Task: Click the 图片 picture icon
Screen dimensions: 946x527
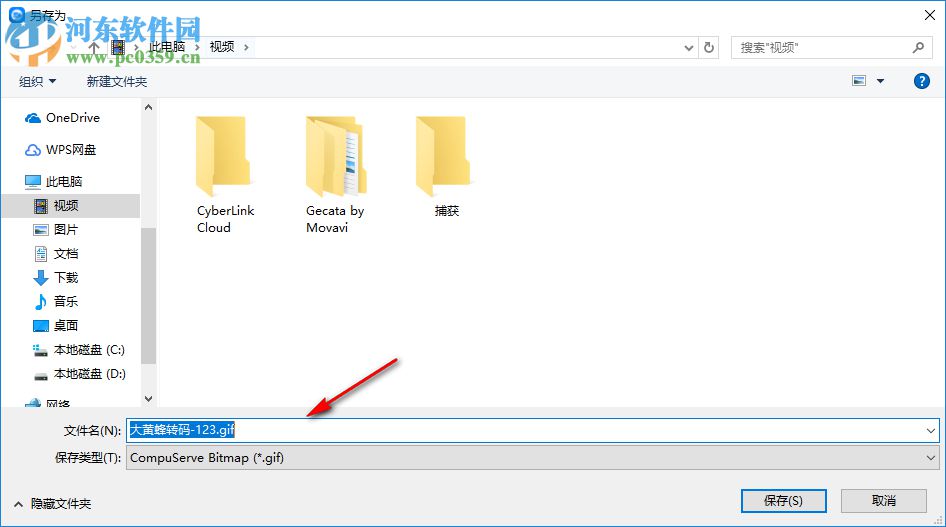Action: [40, 230]
